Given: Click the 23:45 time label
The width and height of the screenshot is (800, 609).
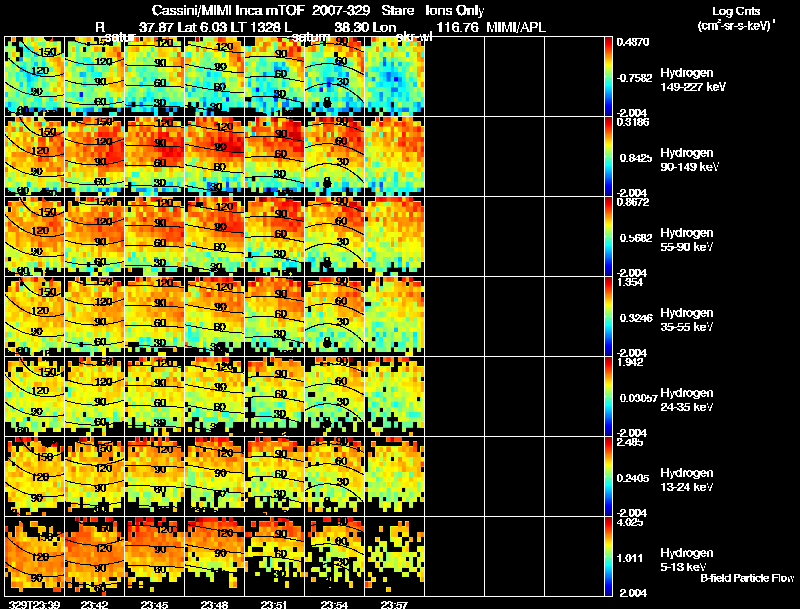Looking at the screenshot, I should (154, 604).
